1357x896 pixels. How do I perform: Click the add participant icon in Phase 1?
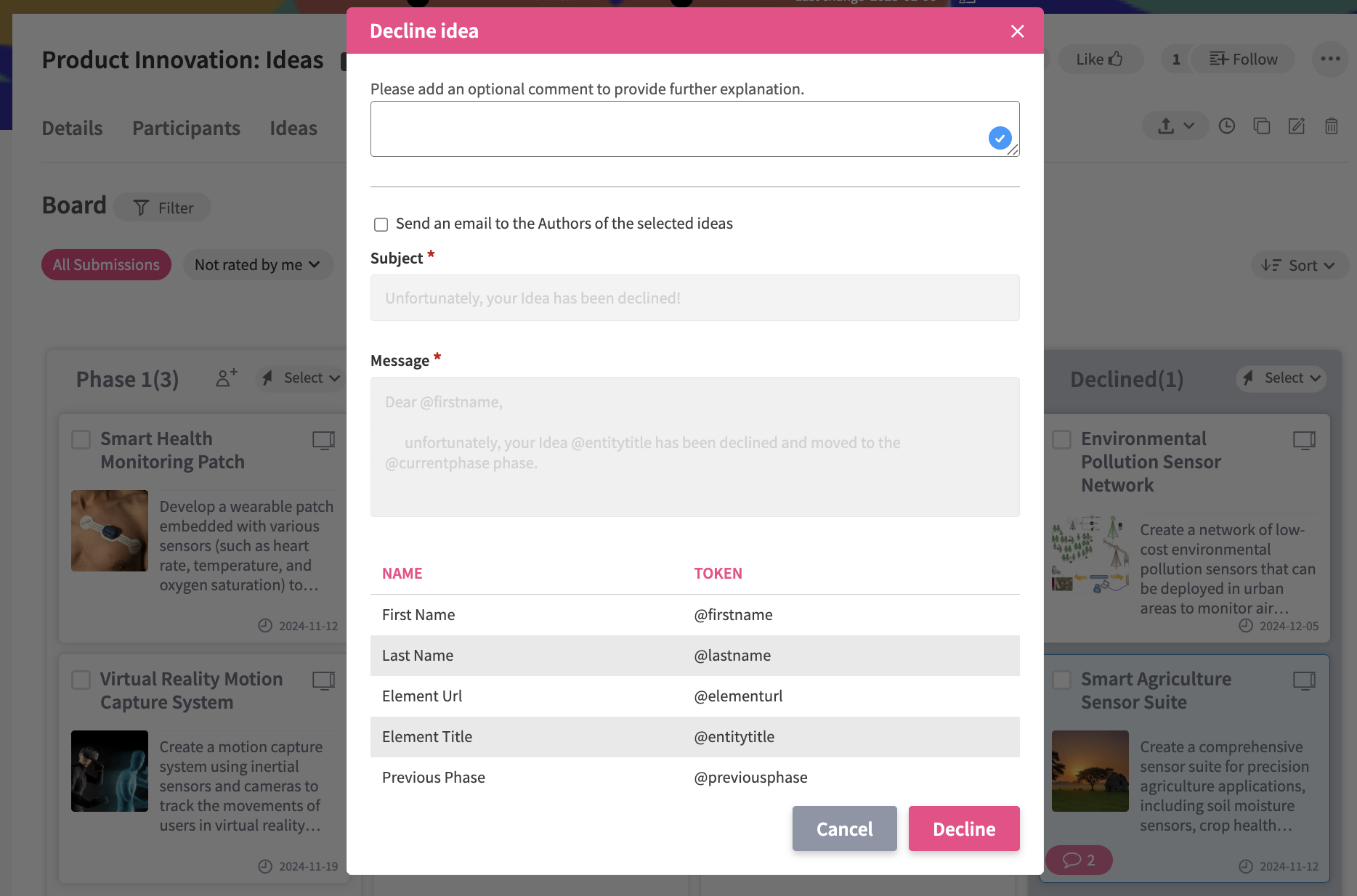tap(226, 378)
